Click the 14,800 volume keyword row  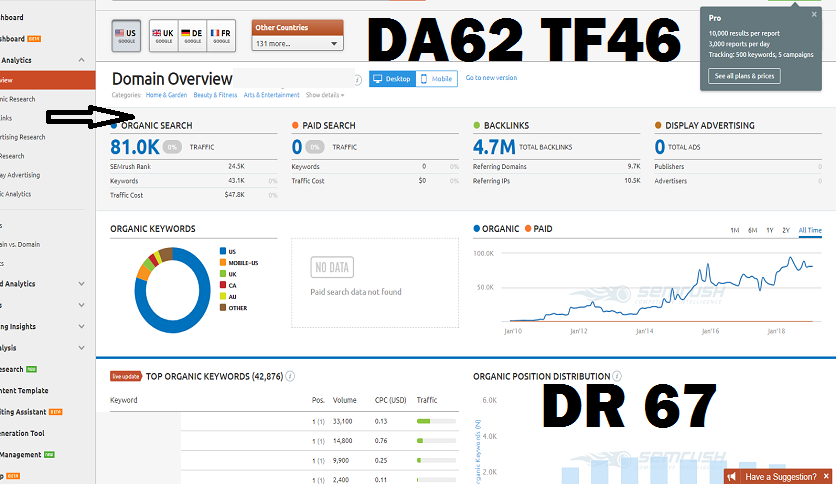285,441
